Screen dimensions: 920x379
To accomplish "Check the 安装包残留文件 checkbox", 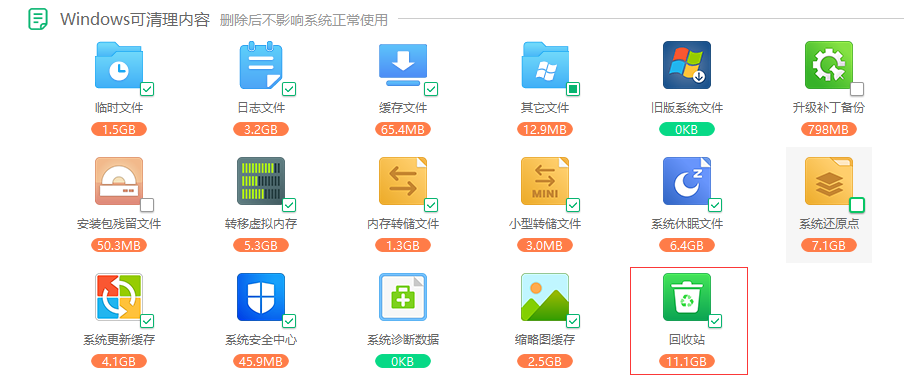I will tap(147, 205).
